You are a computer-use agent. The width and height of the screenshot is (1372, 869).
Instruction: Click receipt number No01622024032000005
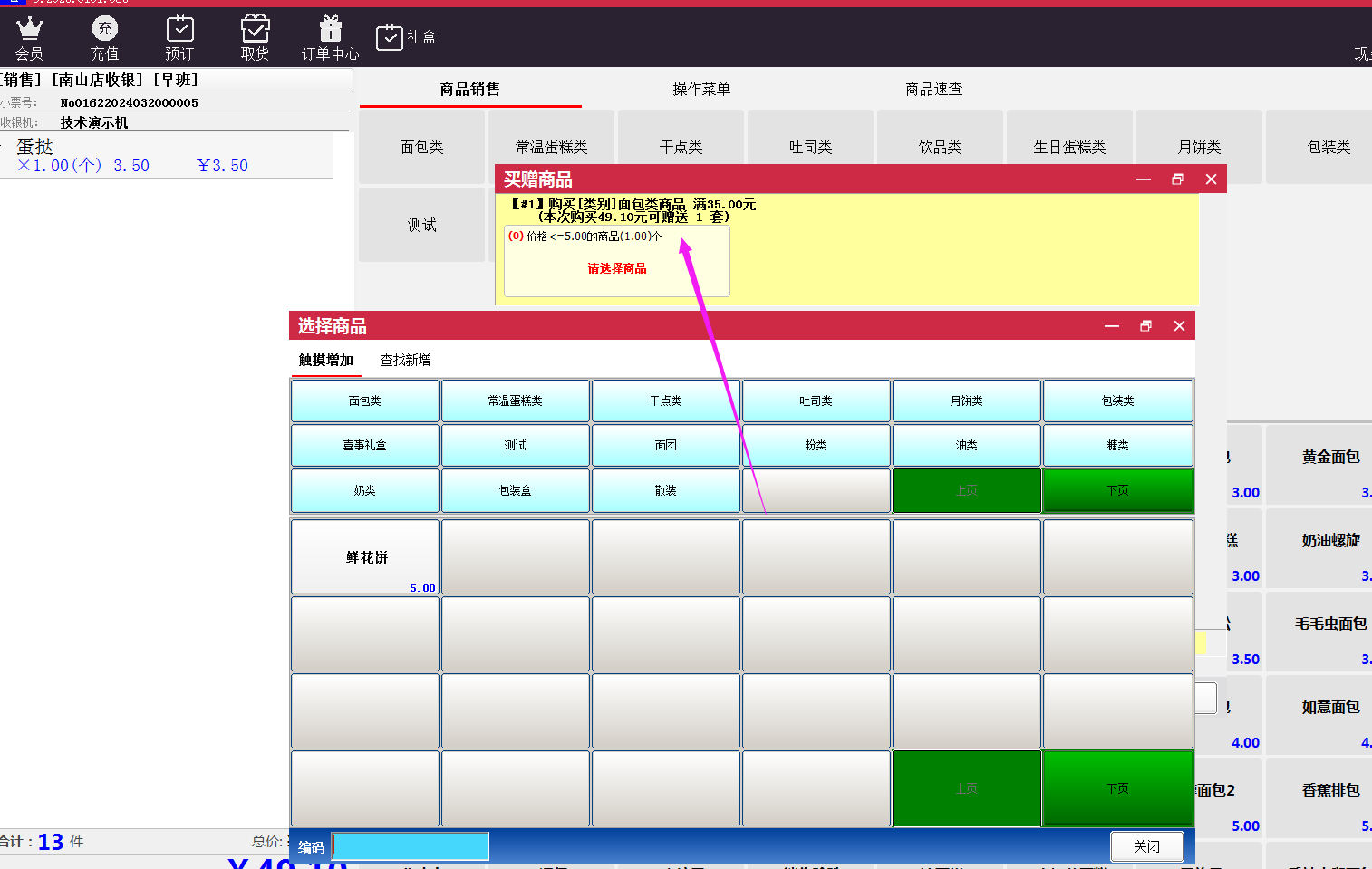[130, 102]
